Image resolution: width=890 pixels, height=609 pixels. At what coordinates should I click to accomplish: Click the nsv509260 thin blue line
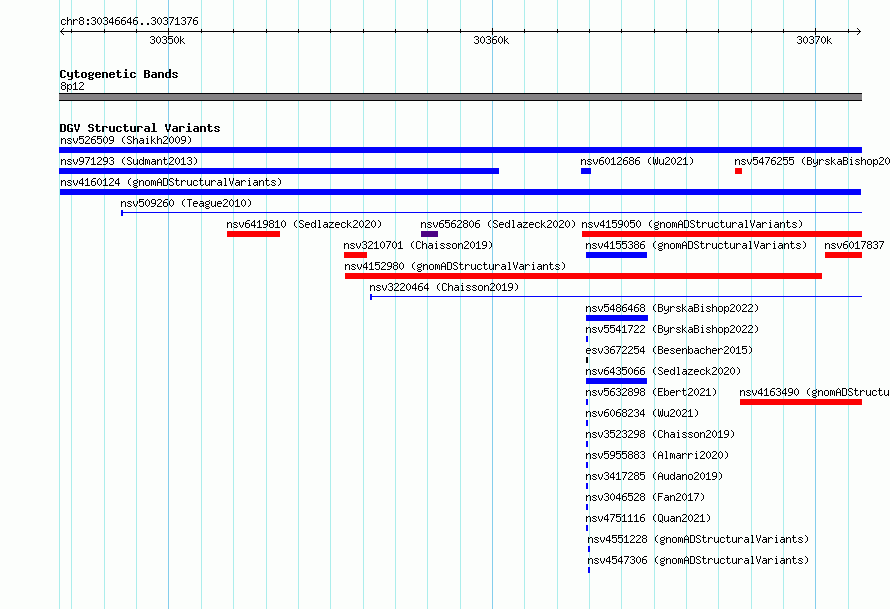click(492, 213)
